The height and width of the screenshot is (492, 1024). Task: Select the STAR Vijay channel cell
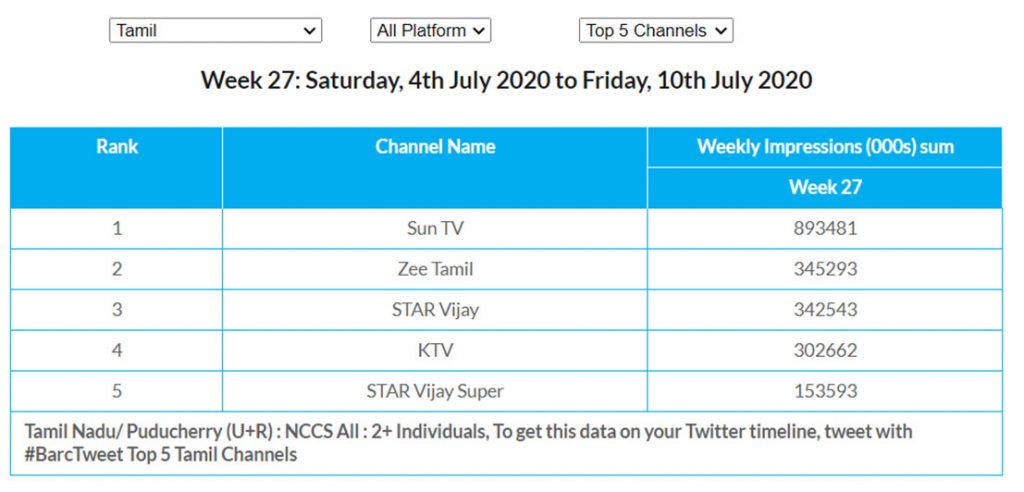tap(435, 310)
